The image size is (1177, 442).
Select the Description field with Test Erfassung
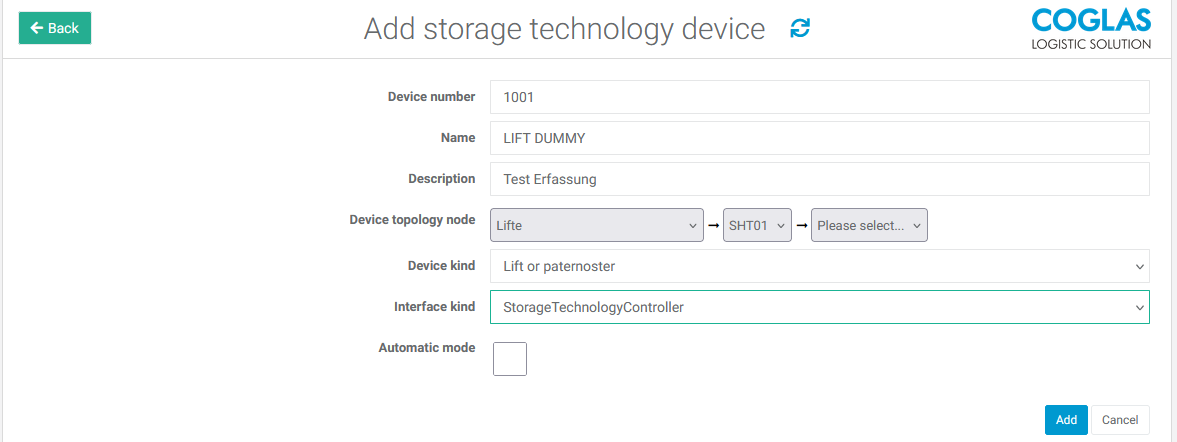819,179
